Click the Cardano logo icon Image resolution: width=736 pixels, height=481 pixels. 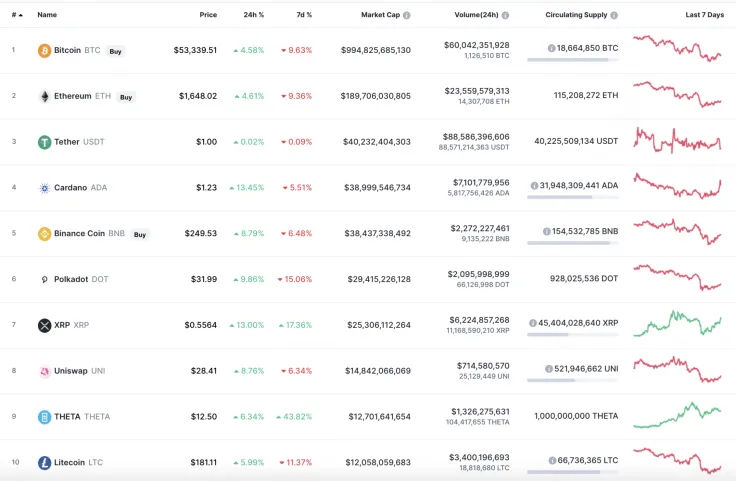coord(44,188)
